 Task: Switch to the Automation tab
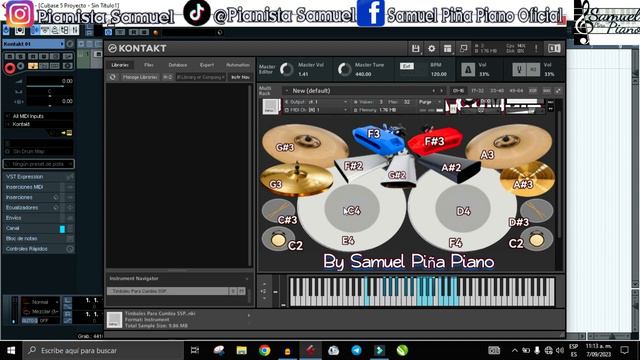pyautogui.click(x=238, y=65)
